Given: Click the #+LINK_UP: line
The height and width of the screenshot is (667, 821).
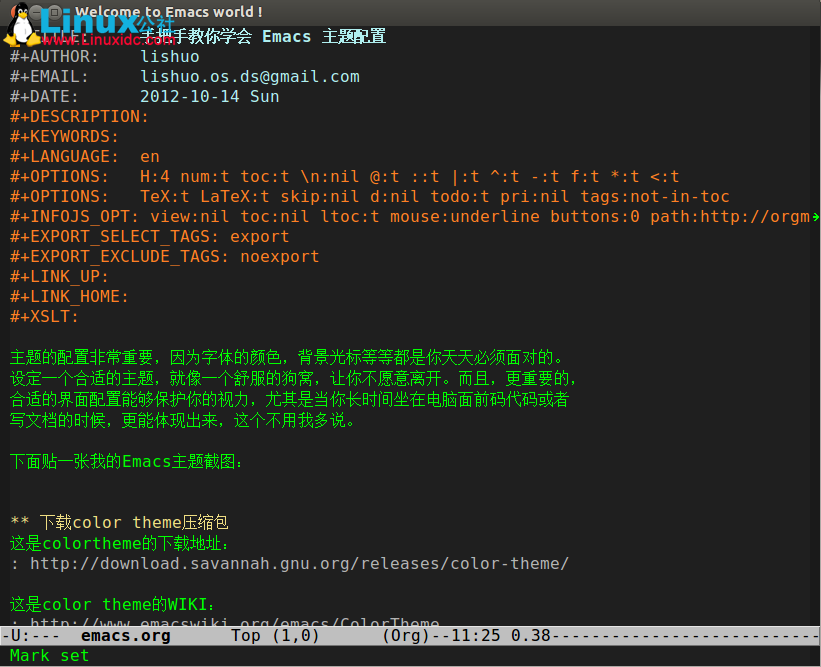Looking at the screenshot, I should (x=59, y=276).
